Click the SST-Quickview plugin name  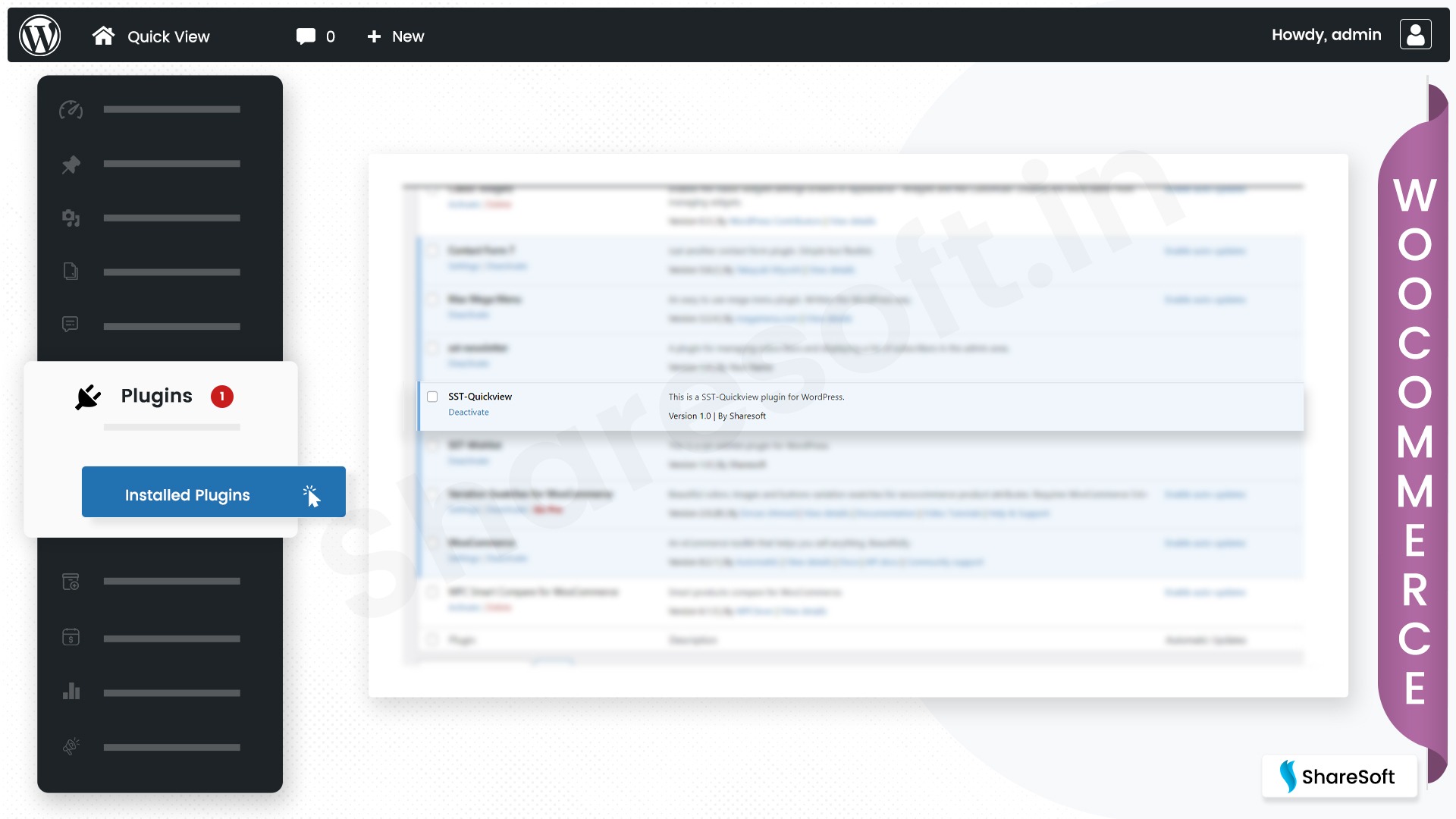click(x=480, y=397)
